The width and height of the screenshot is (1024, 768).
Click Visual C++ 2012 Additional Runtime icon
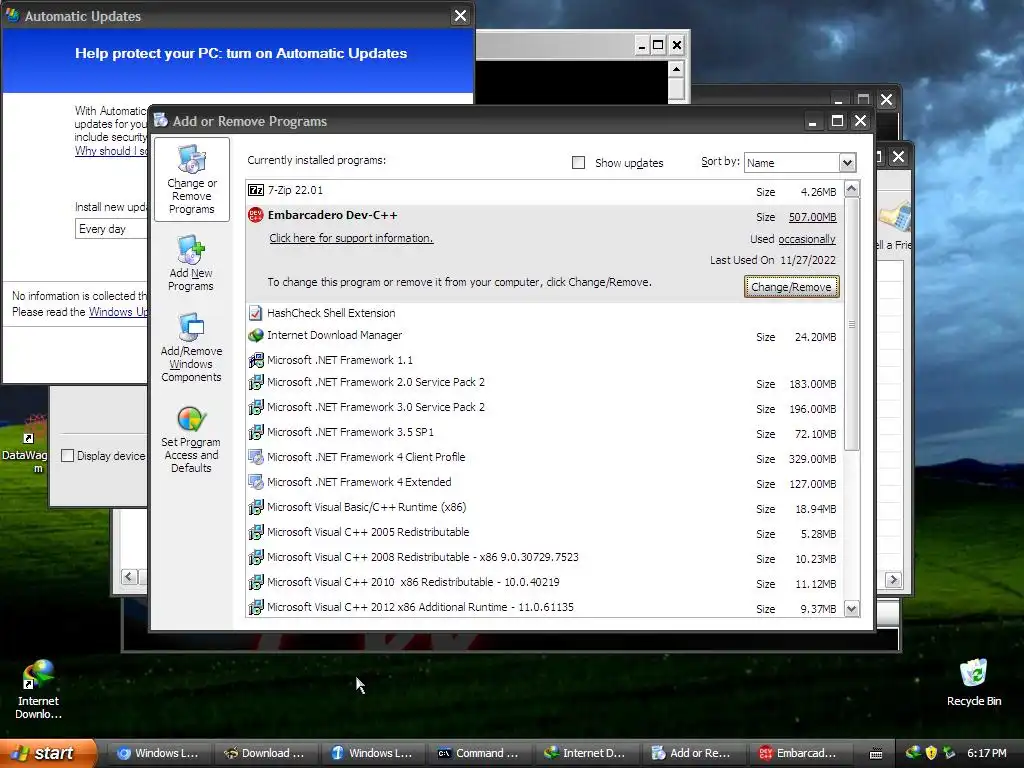coord(256,607)
